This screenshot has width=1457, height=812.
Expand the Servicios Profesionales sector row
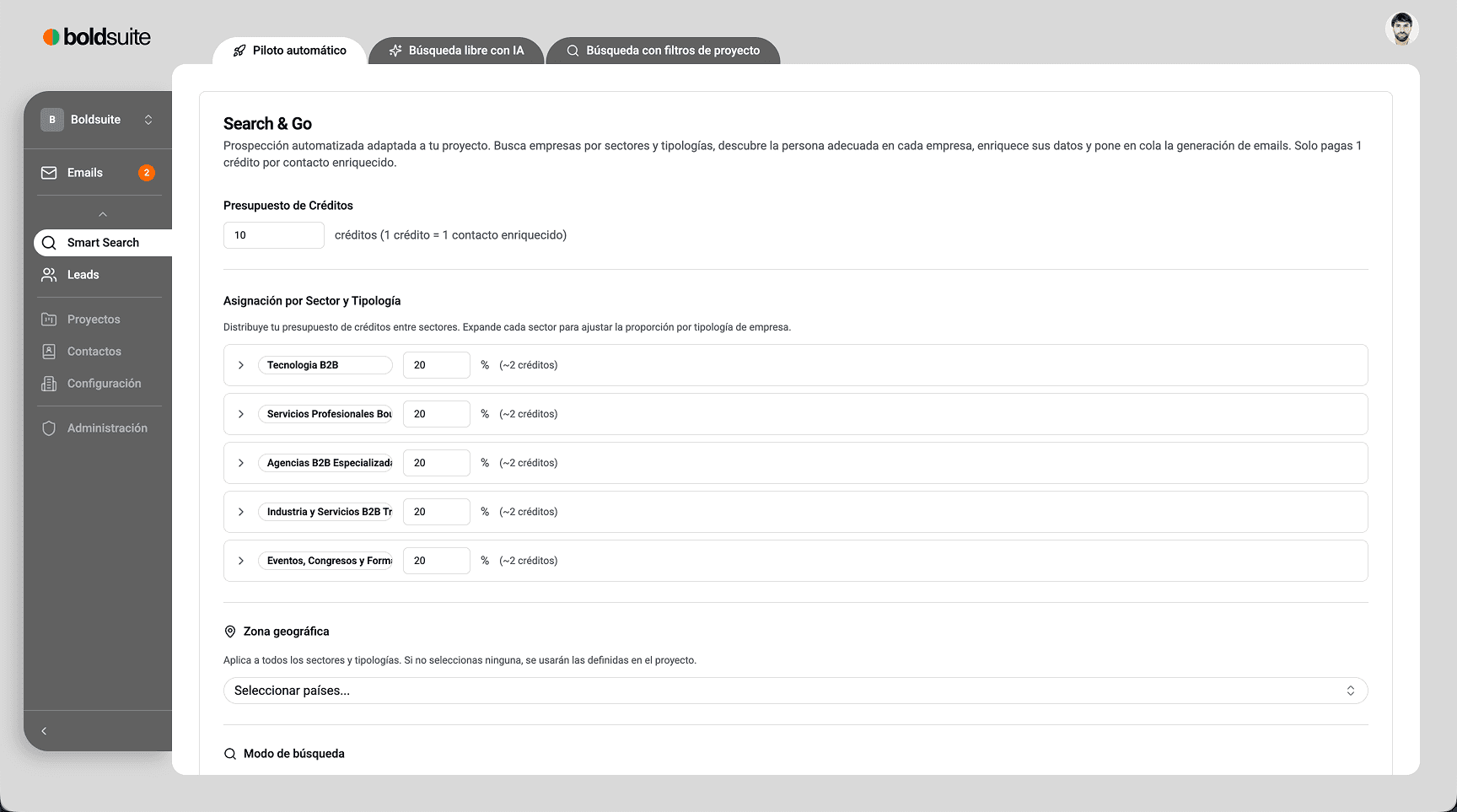(241, 414)
